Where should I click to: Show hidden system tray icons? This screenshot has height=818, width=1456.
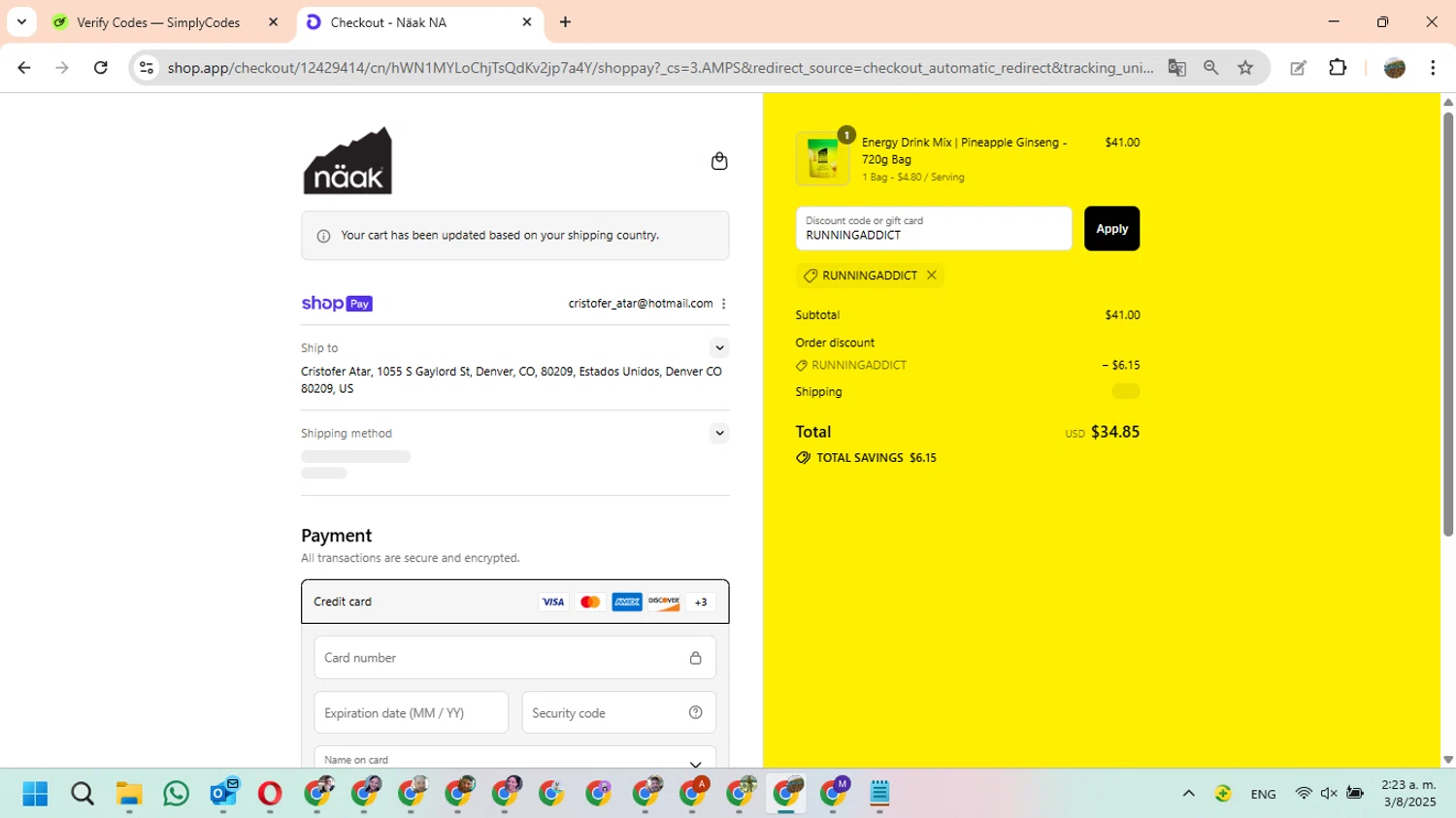pos(1188,794)
